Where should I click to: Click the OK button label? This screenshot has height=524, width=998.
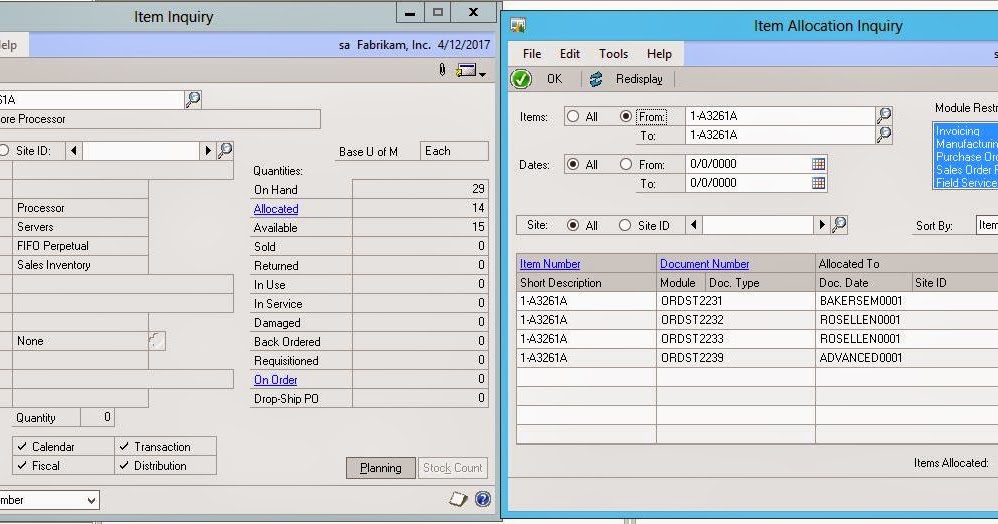coord(554,79)
